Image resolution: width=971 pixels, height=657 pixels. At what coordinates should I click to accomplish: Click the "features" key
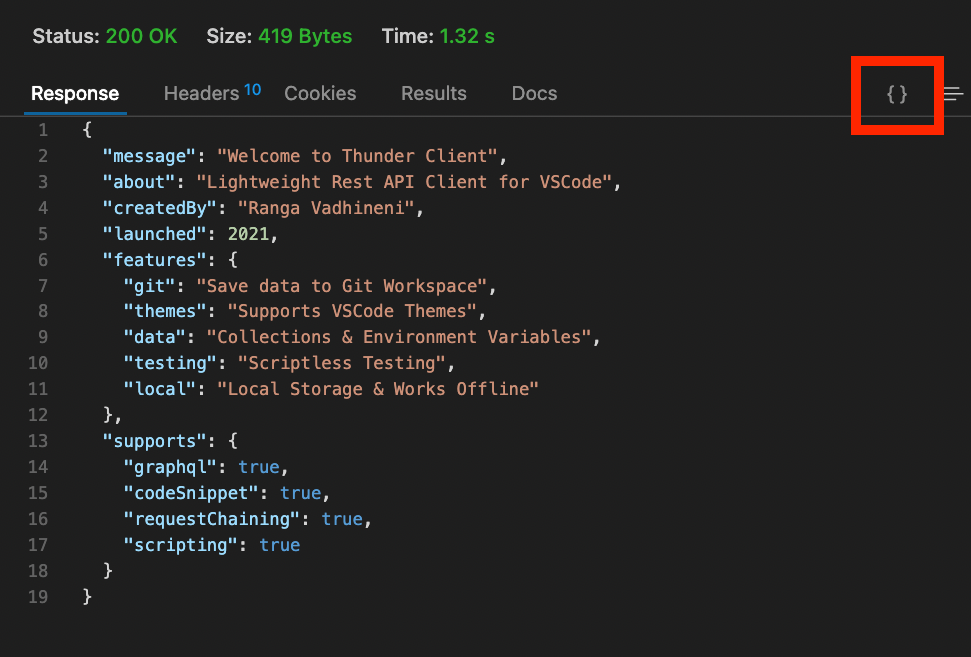[154, 260]
